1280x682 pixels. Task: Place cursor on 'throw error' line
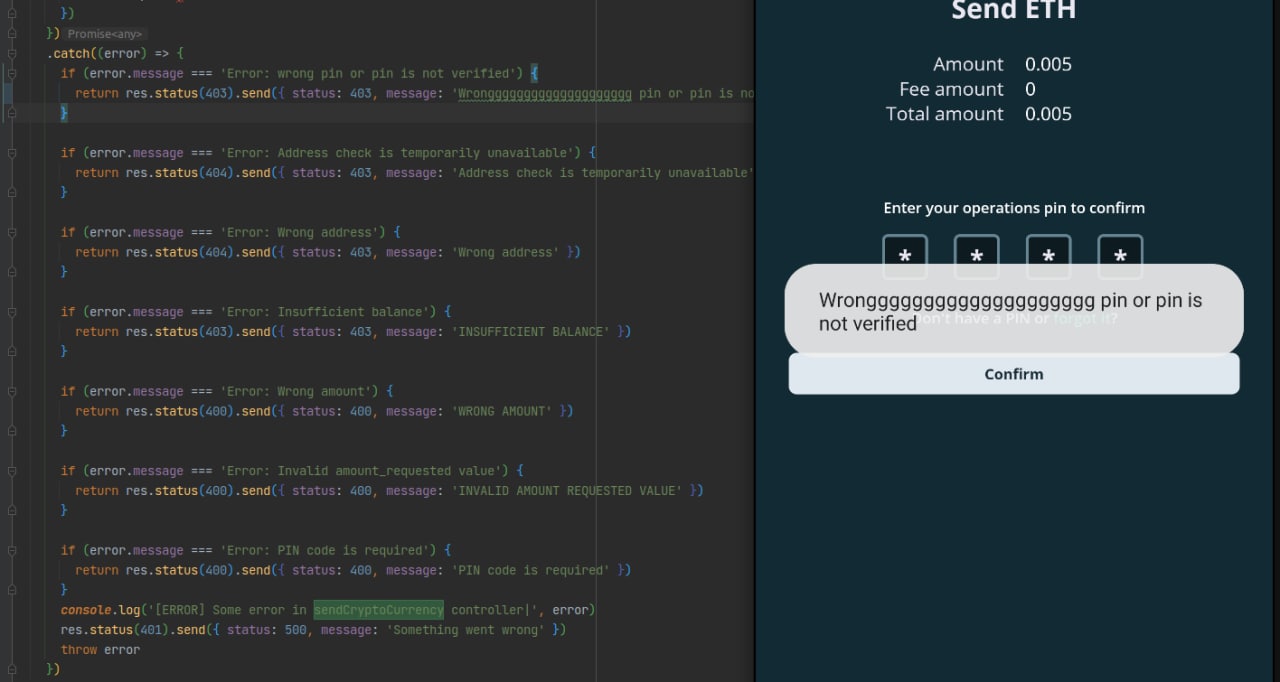coord(100,650)
